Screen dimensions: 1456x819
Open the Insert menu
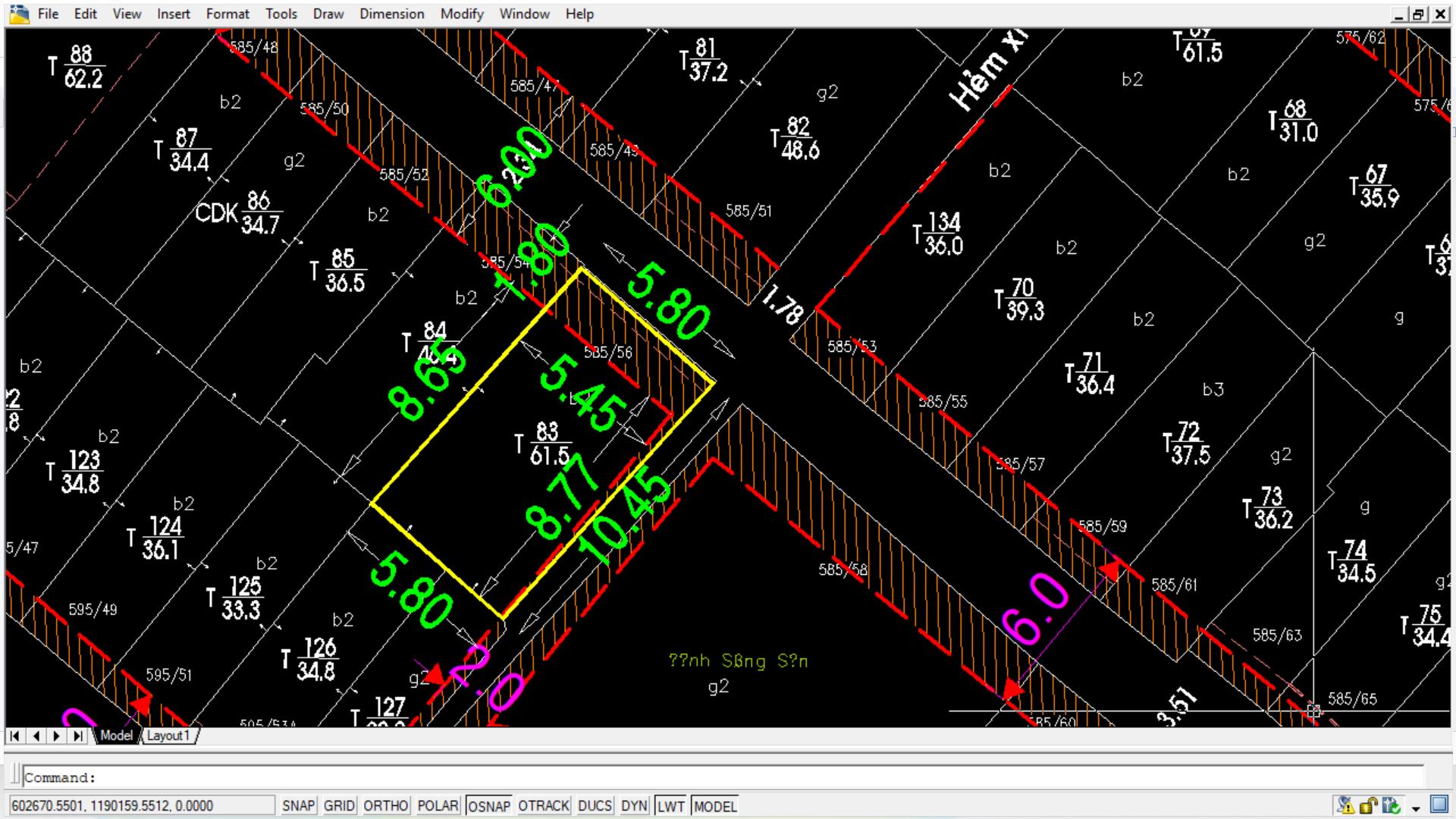pyautogui.click(x=174, y=14)
